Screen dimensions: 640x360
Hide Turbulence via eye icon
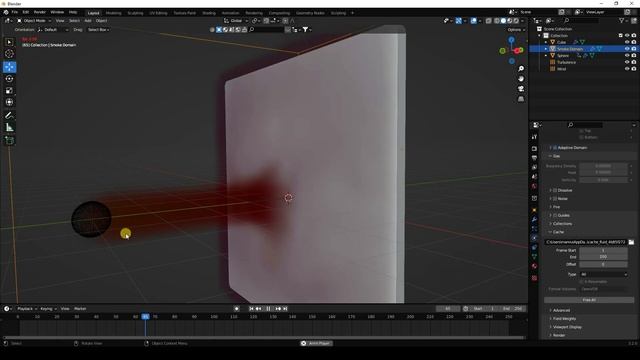(627, 62)
